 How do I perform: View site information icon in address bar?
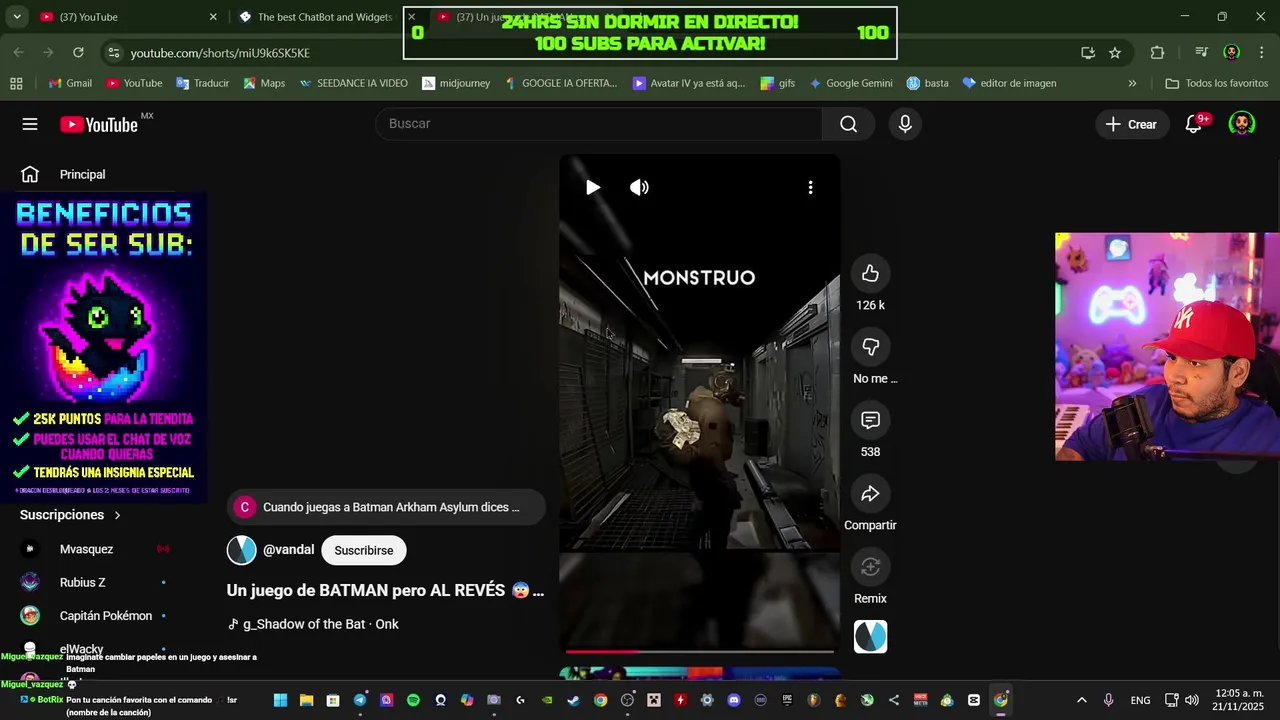113,52
